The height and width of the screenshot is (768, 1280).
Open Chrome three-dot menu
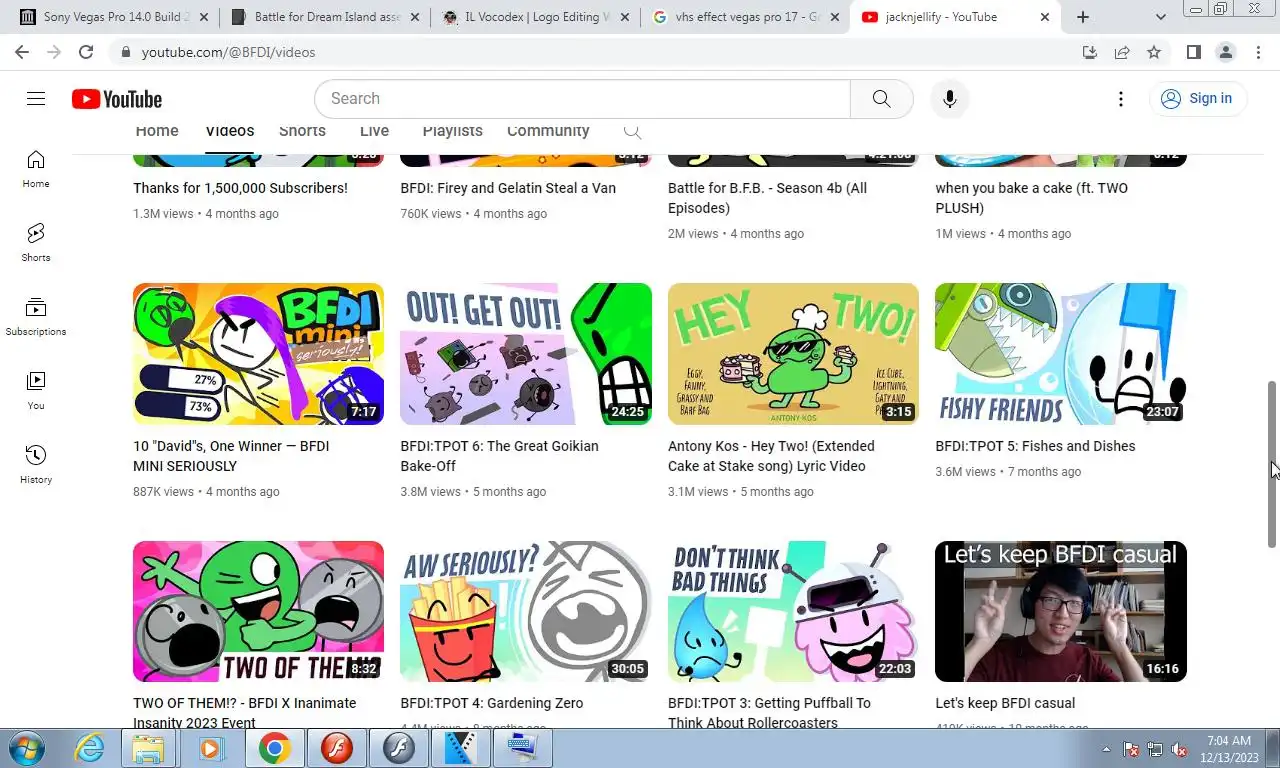(x=1257, y=52)
